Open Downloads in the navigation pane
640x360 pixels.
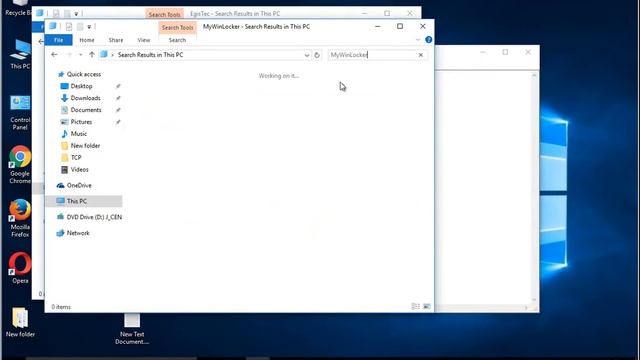[x=85, y=98]
